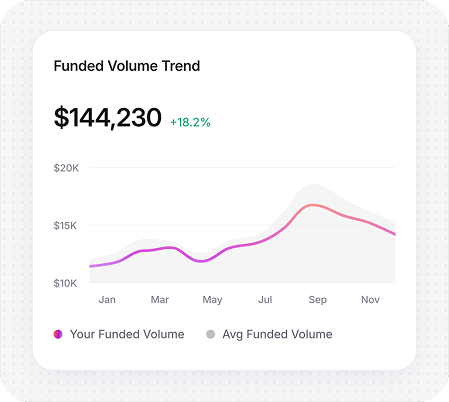This screenshot has width=449, height=402.
Task: Click the Your Funded Volume legend dot
Action: click(x=58, y=334)
